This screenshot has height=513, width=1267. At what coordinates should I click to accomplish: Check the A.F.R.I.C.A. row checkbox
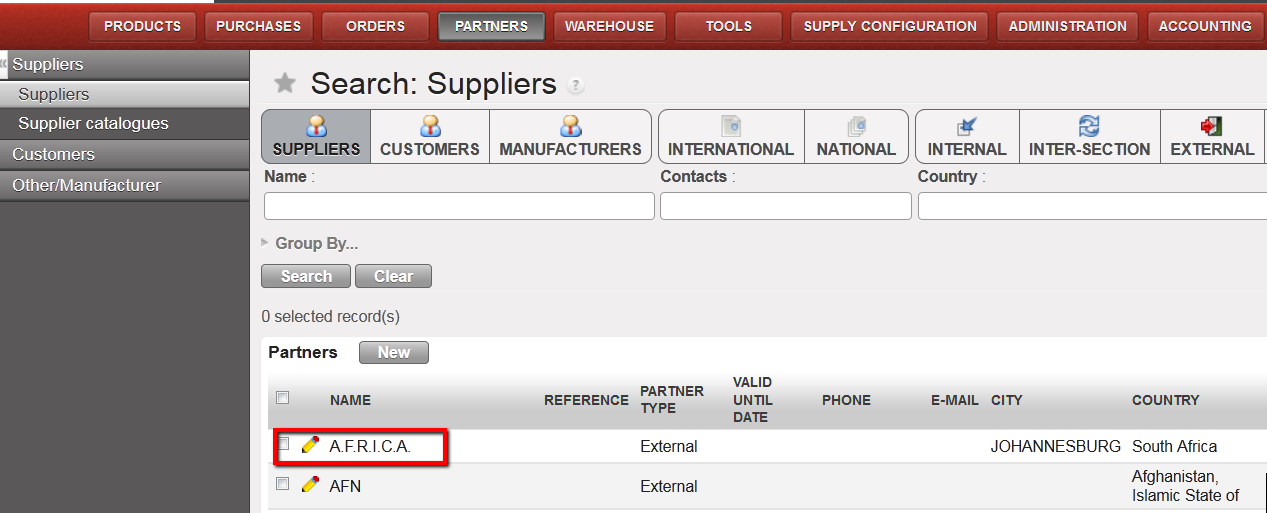[x=283, y=444]
